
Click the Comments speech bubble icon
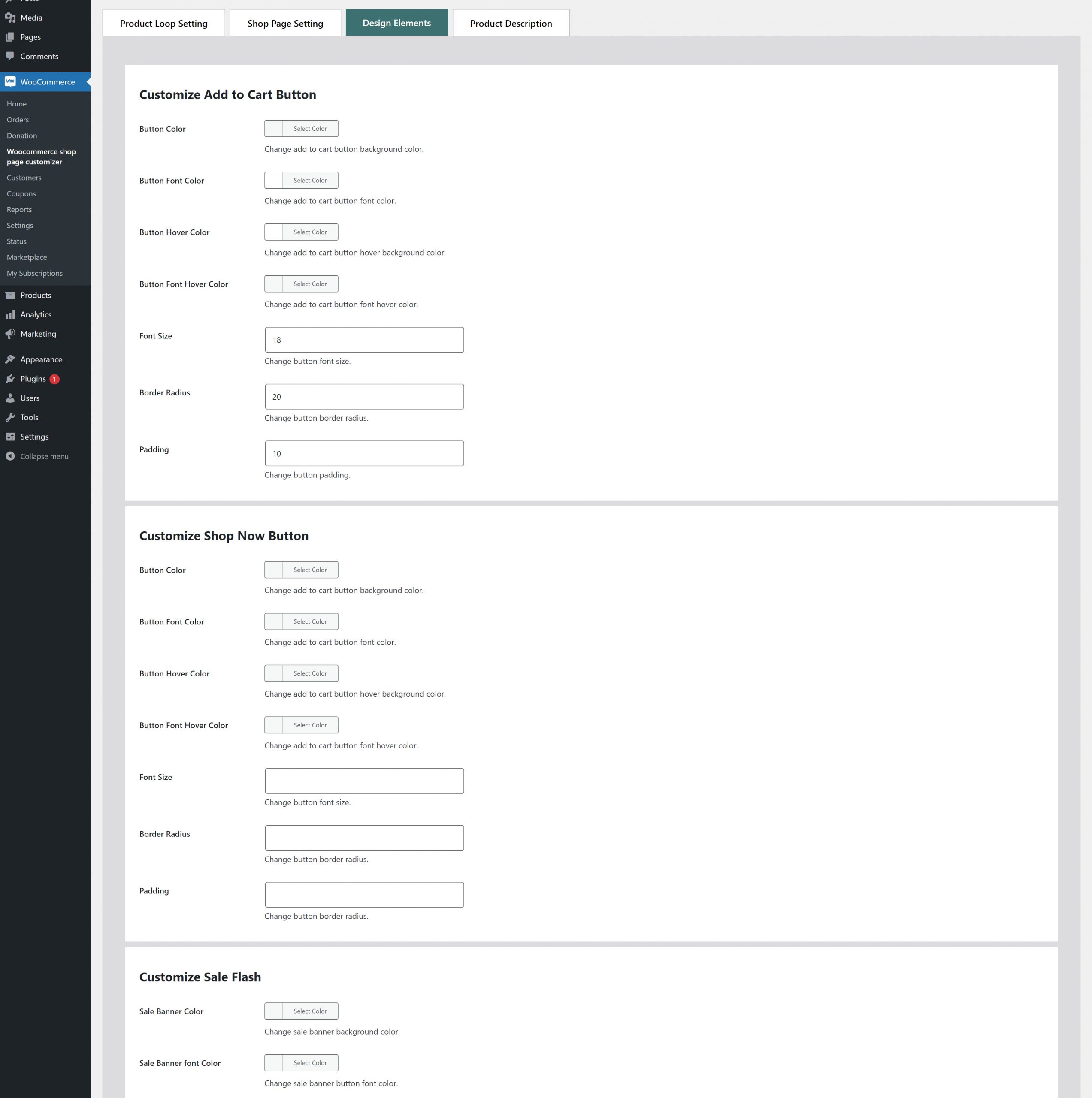click(x=10, y=56)
